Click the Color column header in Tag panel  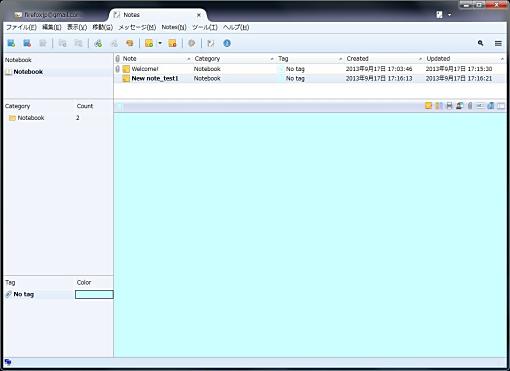(x=84, y=282)
